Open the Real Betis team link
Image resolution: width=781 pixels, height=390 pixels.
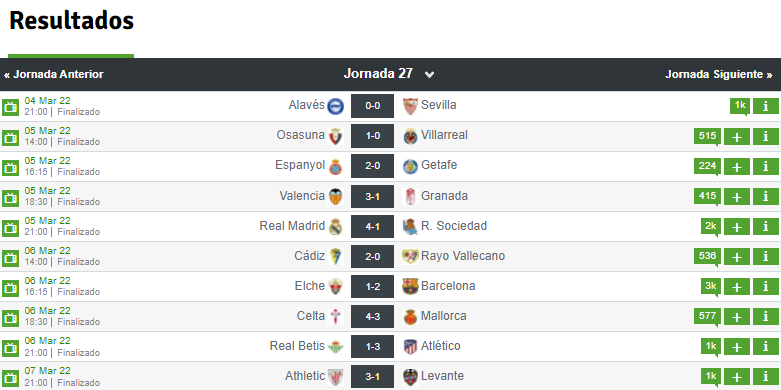[297, 346]
